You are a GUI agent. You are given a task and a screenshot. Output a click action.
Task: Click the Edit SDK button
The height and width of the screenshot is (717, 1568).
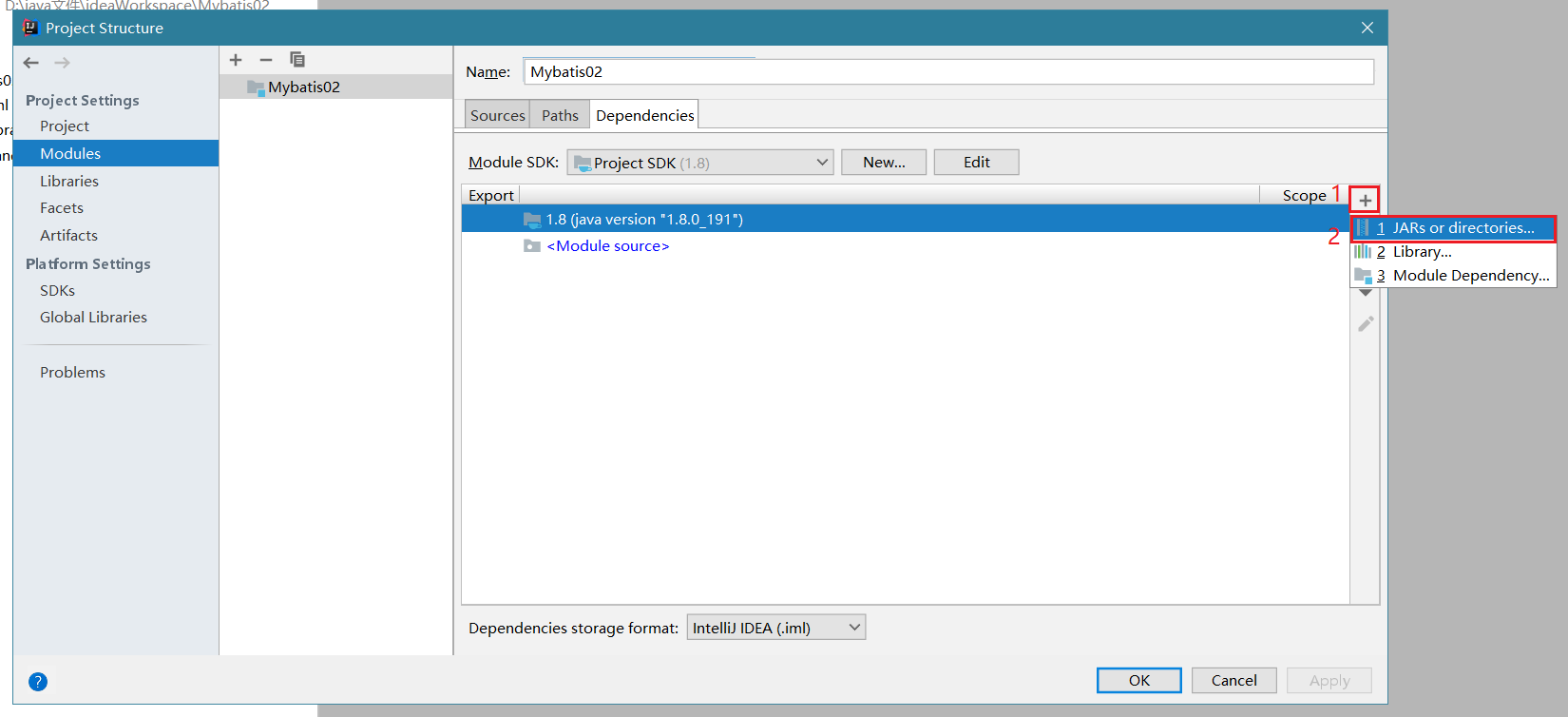(977, 163)
